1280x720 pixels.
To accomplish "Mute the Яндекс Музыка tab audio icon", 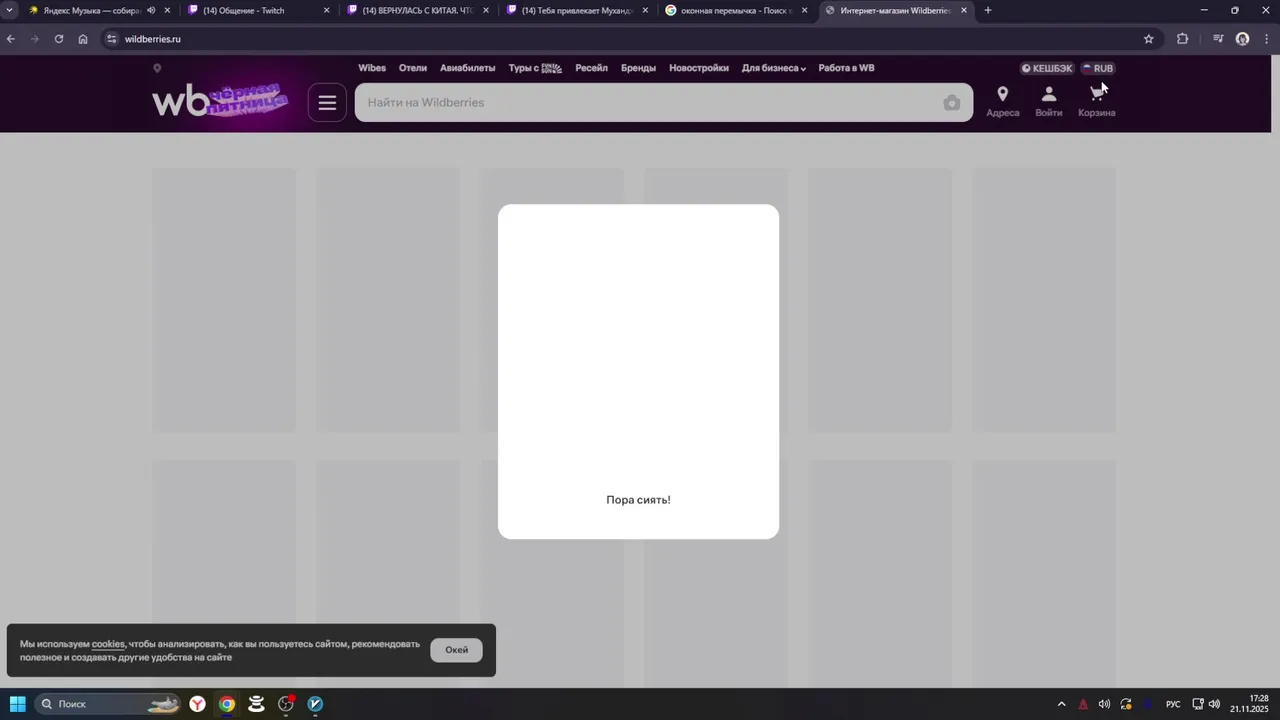I will 151,10.
